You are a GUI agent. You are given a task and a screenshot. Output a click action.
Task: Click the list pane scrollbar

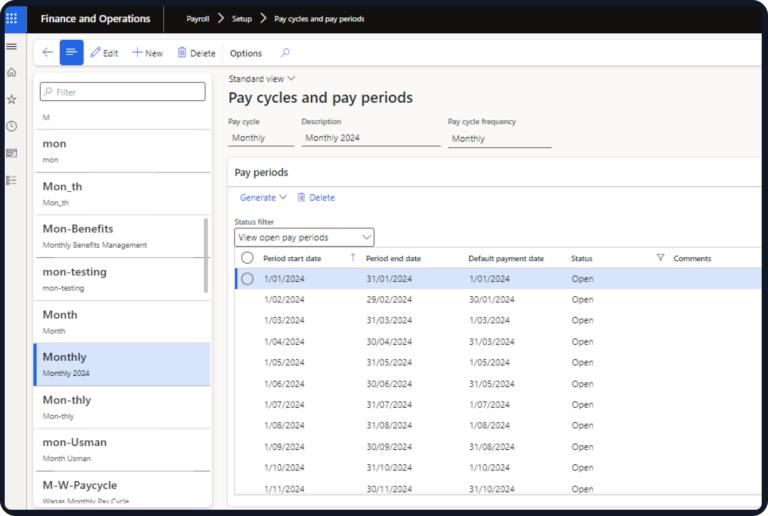[206, 255]
